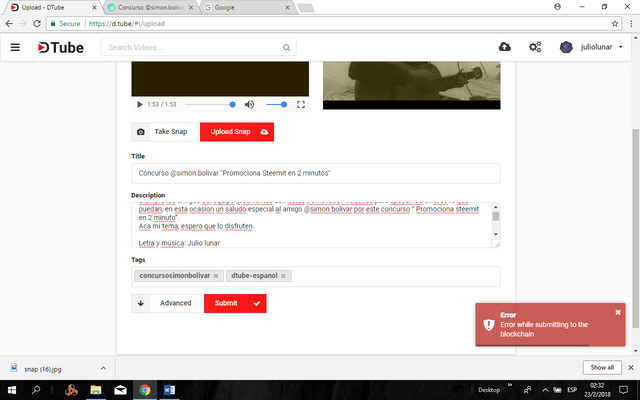
Task: Open Mail app from taskbar
Action: [x=120, y=390]
